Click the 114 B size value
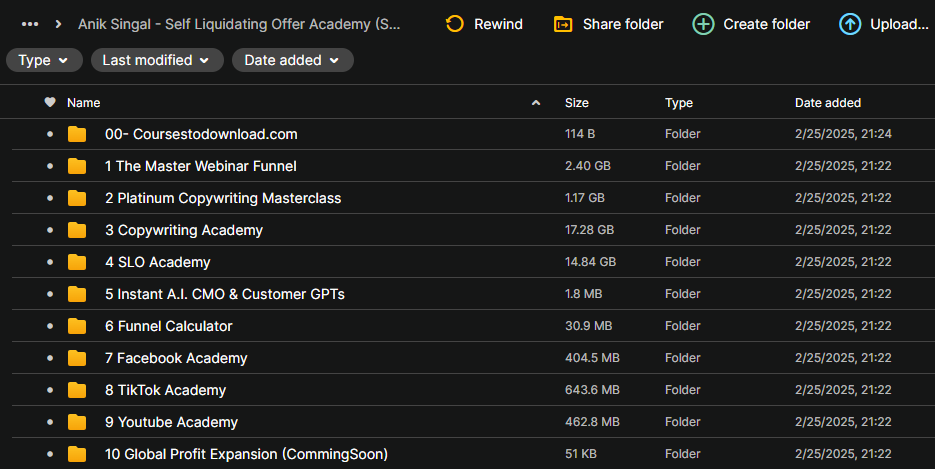Viewport: 935px width, 469px height. click(580, 134)
